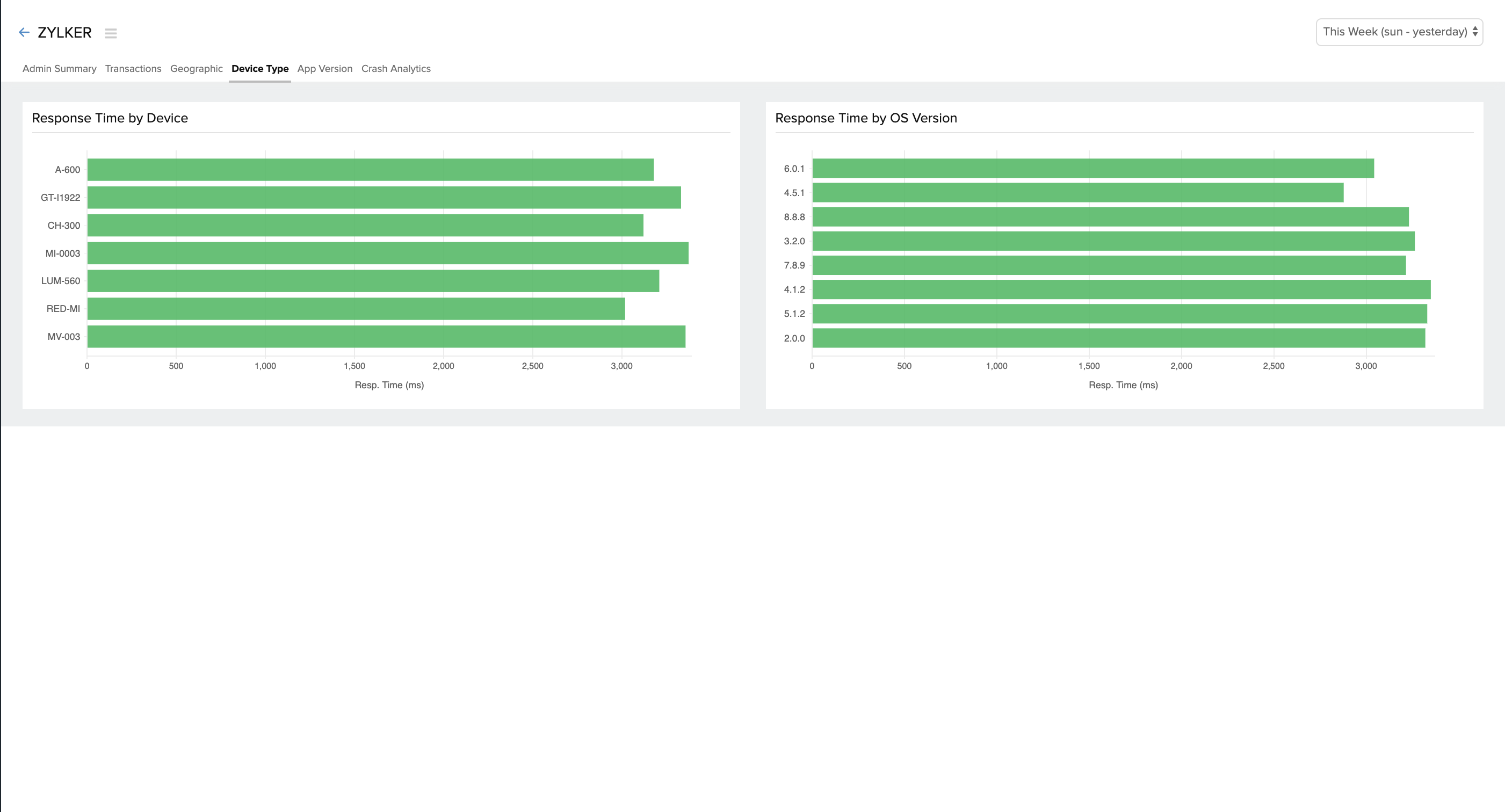
Task: Open Crash Analytics tab
Action: pos(395,68)
